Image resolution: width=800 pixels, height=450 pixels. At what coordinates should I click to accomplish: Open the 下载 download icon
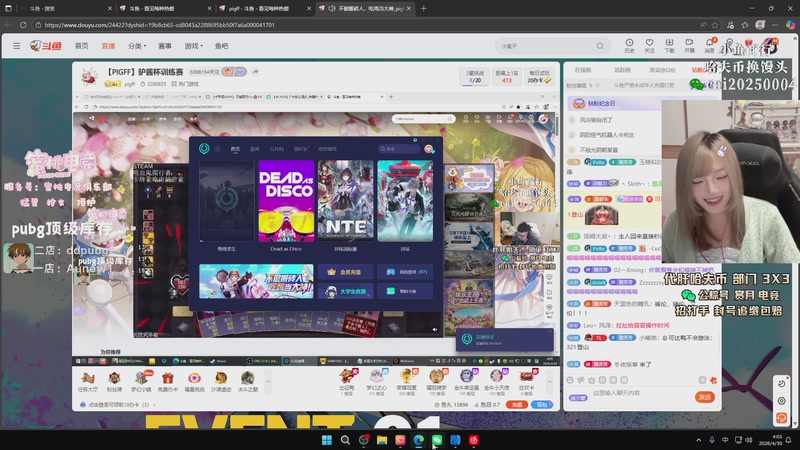tap(669, 45)
